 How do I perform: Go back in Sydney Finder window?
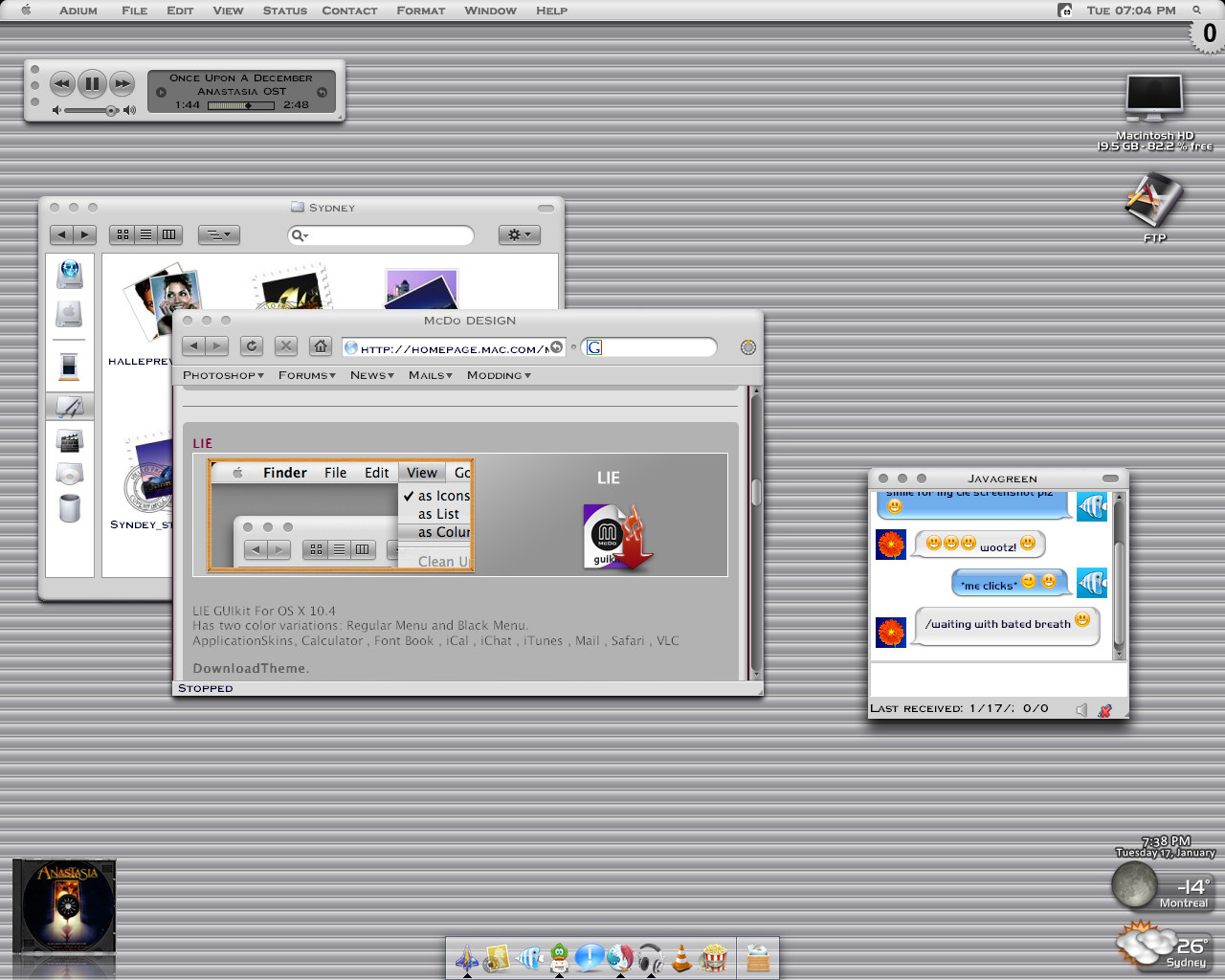coord(62,234)
